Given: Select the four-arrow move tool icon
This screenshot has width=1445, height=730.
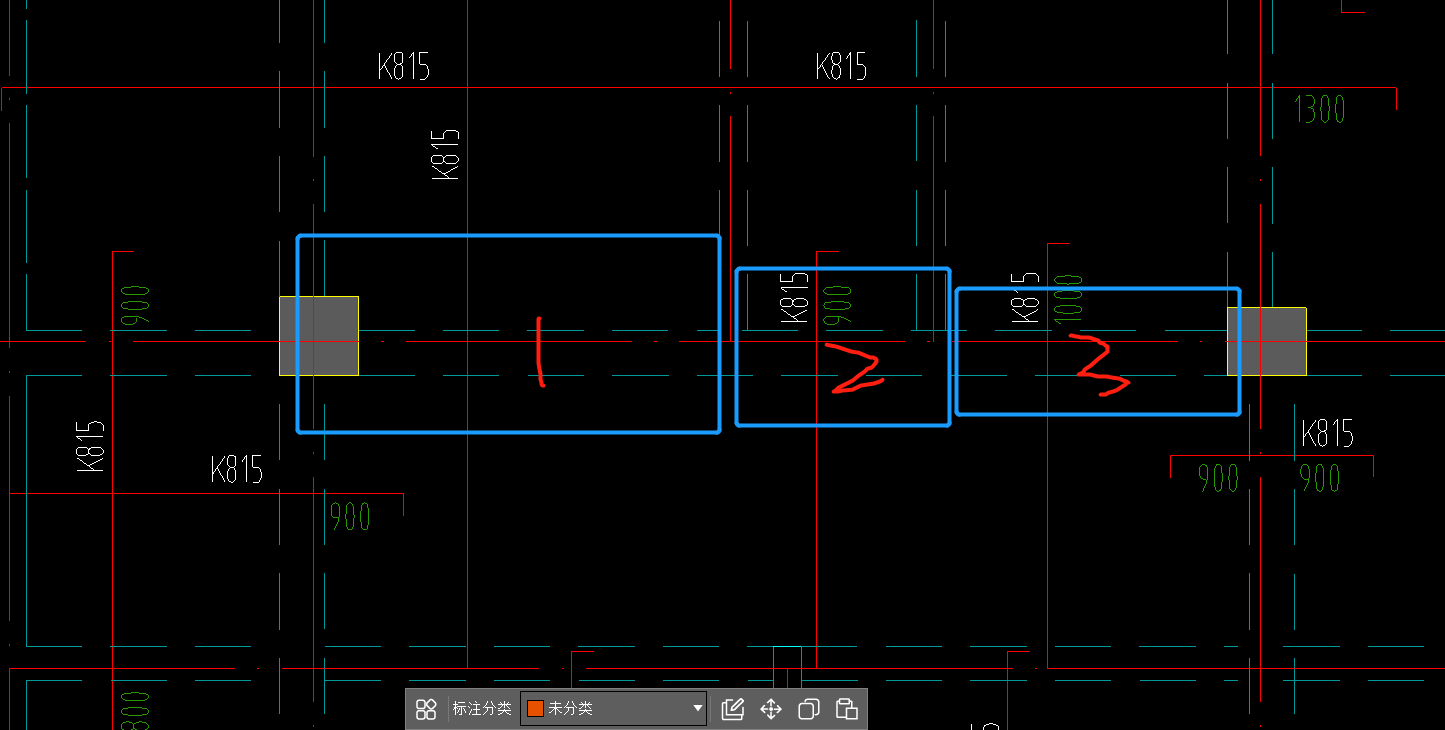Looking at the screenshot, I should pos(771,709).
